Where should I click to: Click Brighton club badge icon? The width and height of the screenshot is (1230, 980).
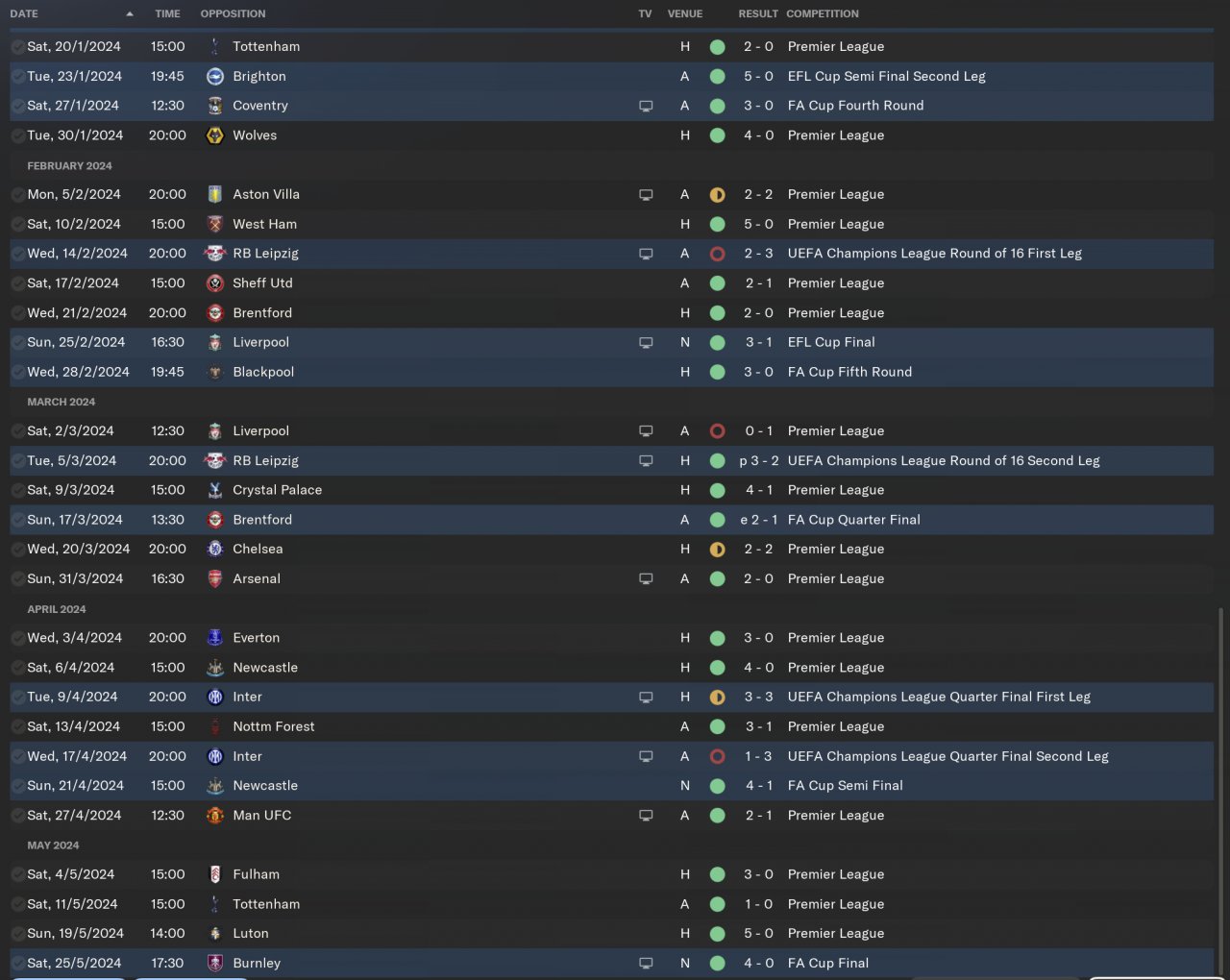(x=215, y=76)
